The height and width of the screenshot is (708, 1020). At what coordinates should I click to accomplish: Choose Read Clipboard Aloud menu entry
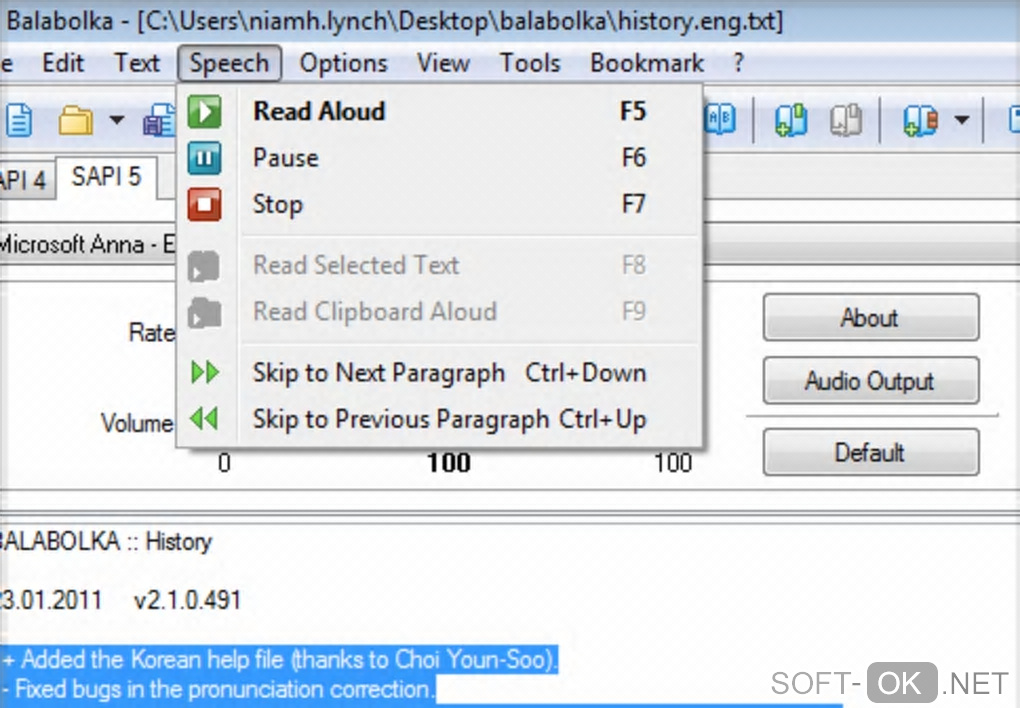click(440, 312)
